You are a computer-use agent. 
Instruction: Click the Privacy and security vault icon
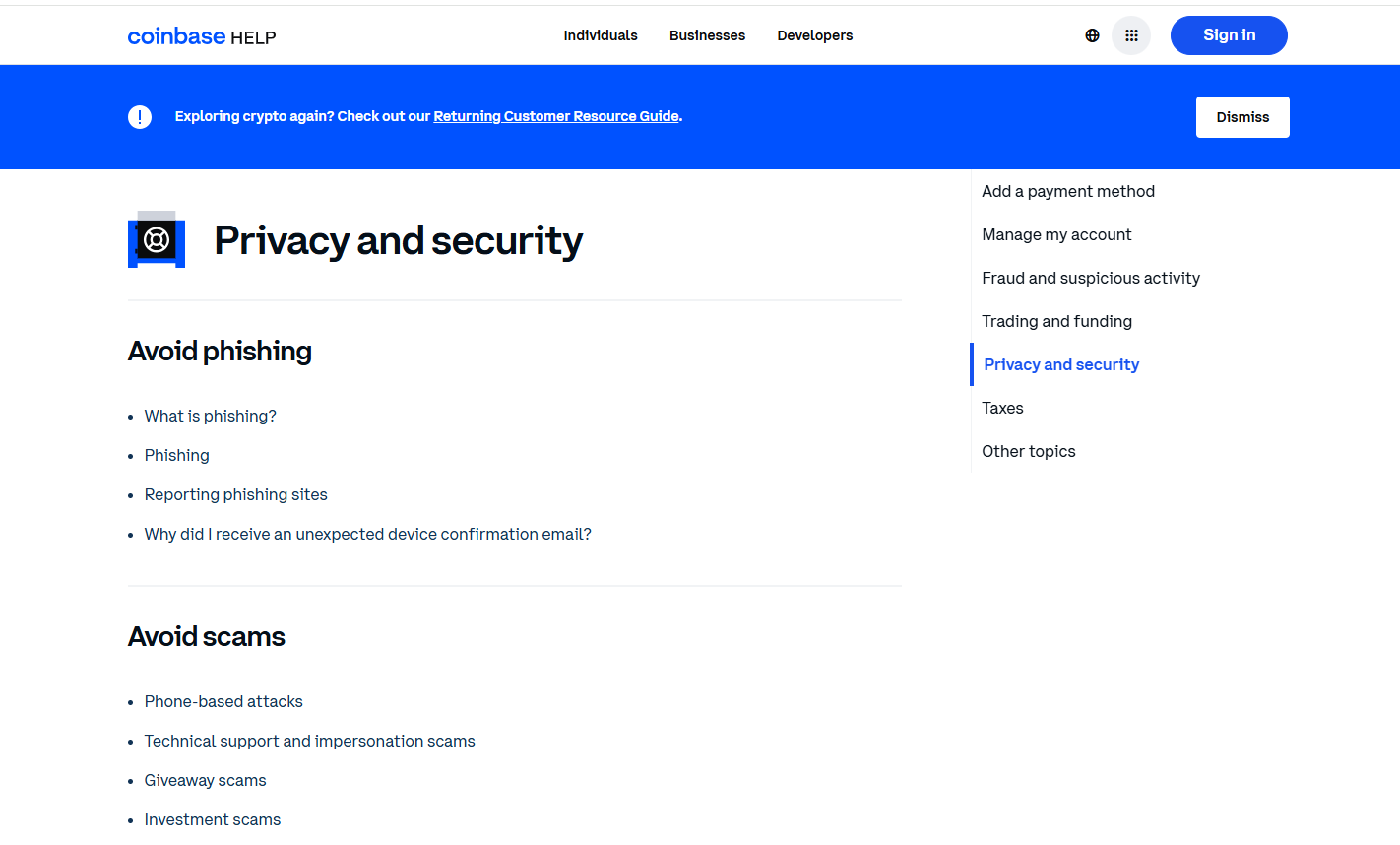[156, 239]
